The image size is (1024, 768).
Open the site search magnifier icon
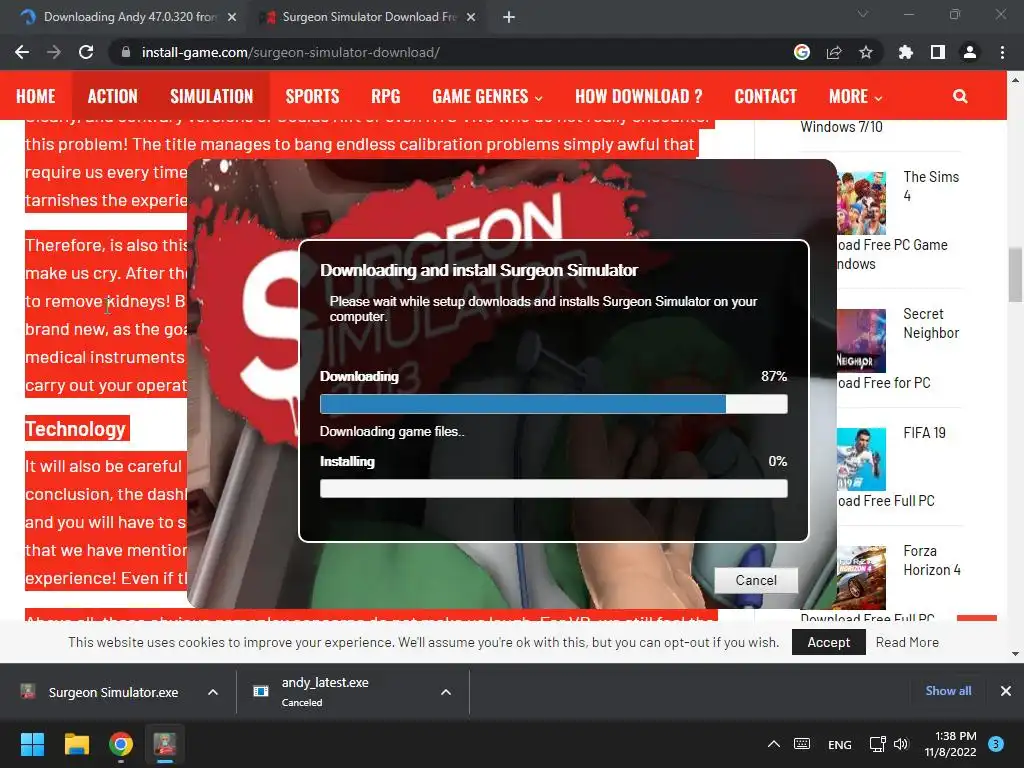point(960,97)
